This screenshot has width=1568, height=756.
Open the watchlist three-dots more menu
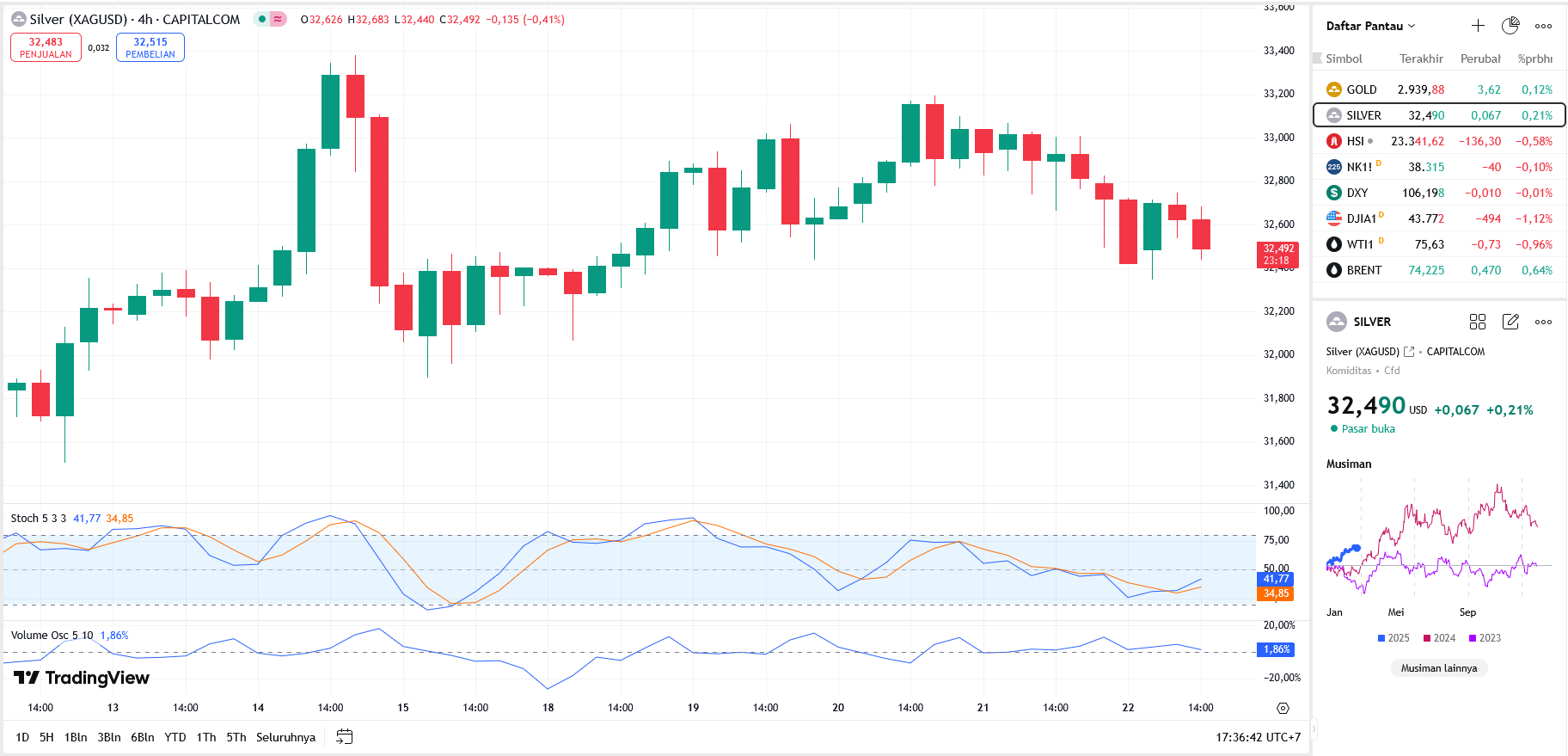[1544, 26]
